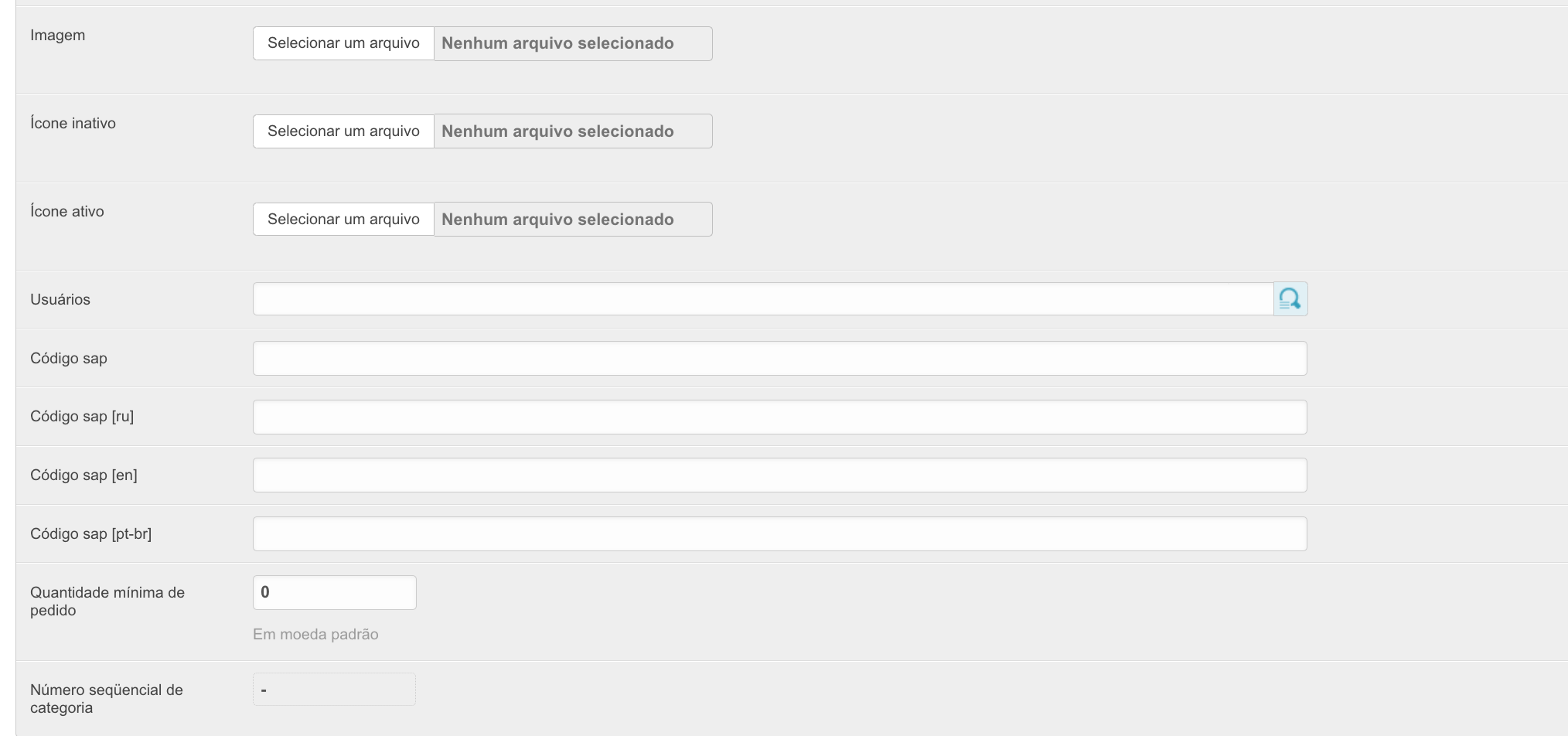
Task: Click the 'Em moeda padrão' hint text
Action: [x=315, y=635]
